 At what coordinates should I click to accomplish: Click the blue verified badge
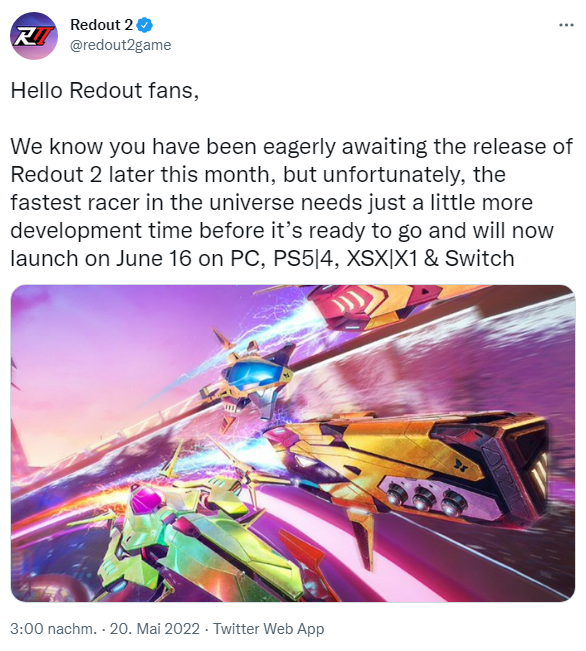(x=145, y=25)
